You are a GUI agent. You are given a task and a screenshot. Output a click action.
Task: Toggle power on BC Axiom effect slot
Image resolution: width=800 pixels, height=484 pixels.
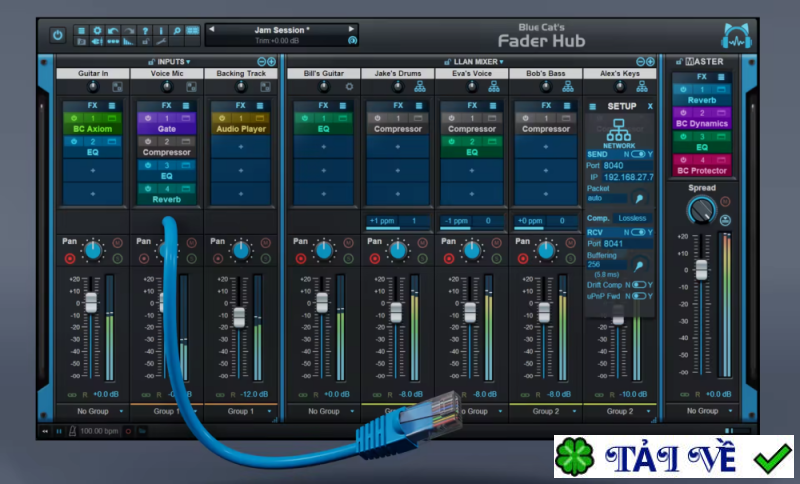pos(74,118)
